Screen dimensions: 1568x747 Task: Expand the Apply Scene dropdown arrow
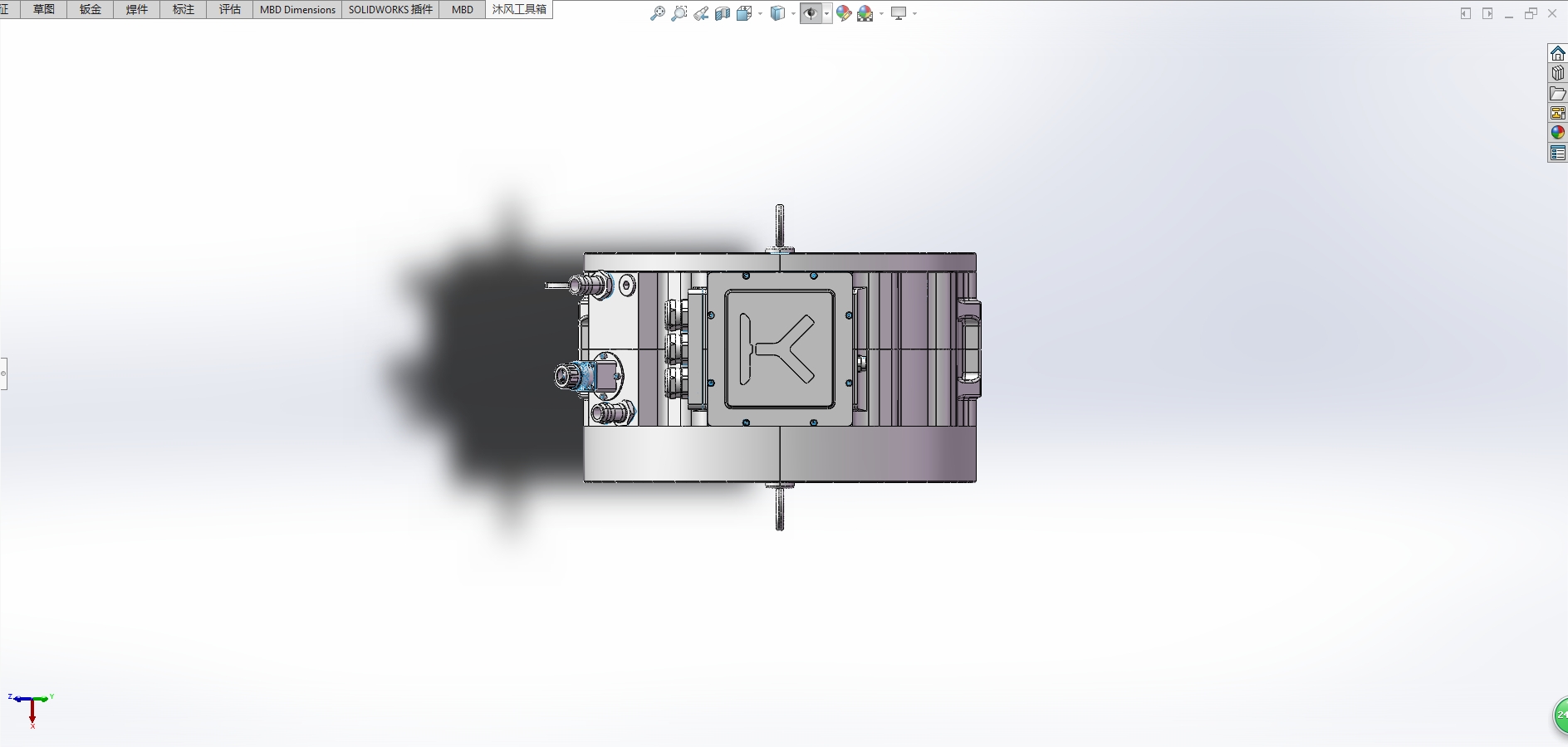(x=881, y=13)
